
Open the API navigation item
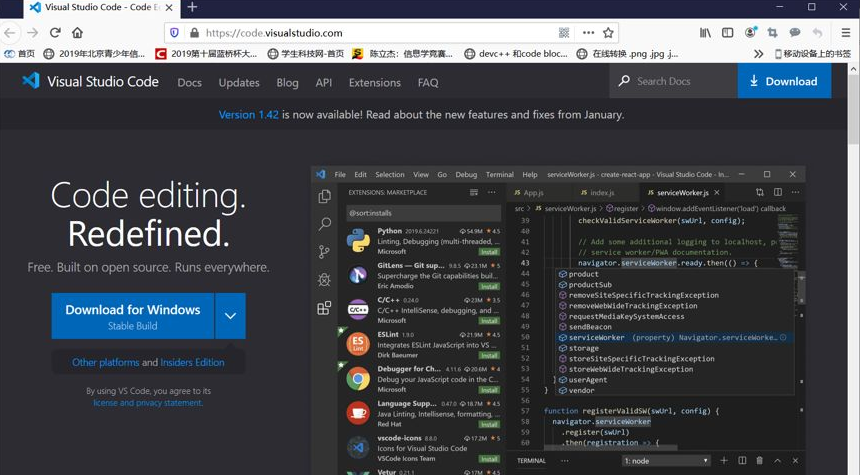click(324, 82)
